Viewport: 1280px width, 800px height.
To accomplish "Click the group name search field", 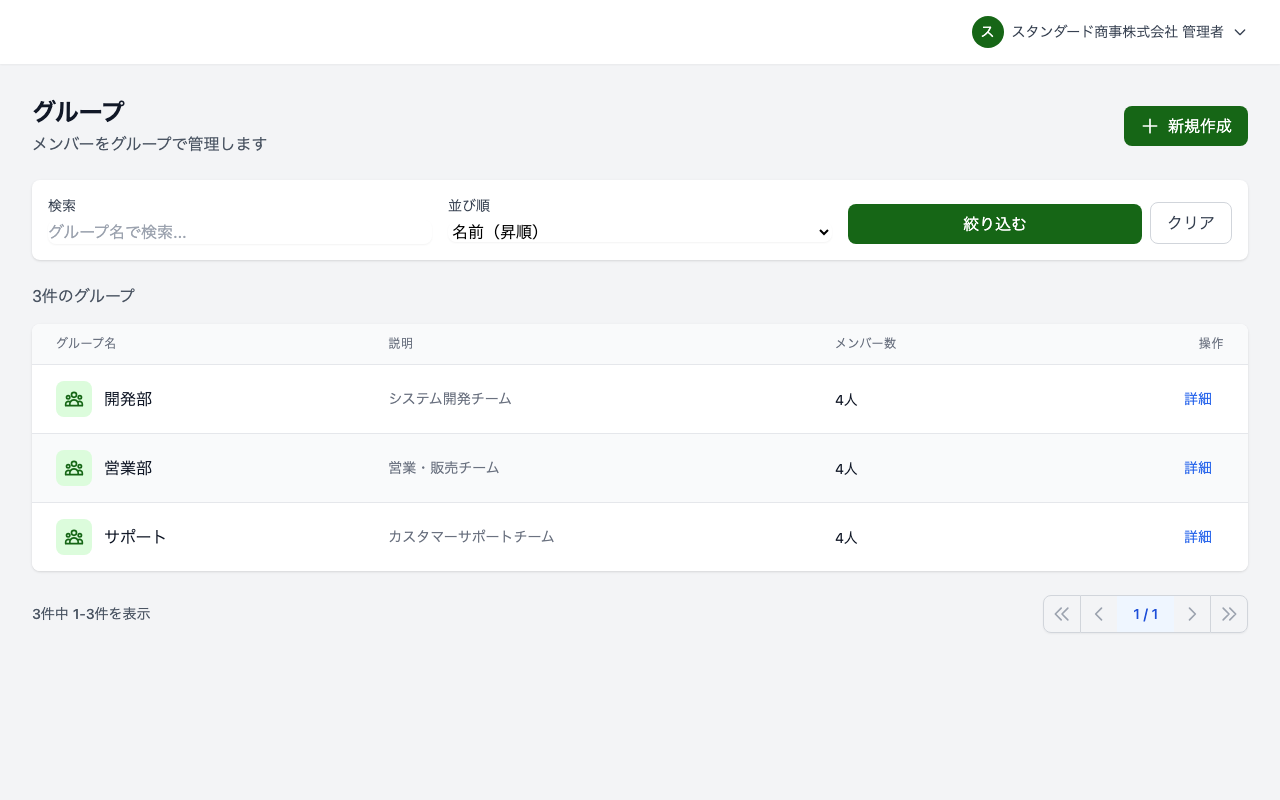I will tap(235, 231).
